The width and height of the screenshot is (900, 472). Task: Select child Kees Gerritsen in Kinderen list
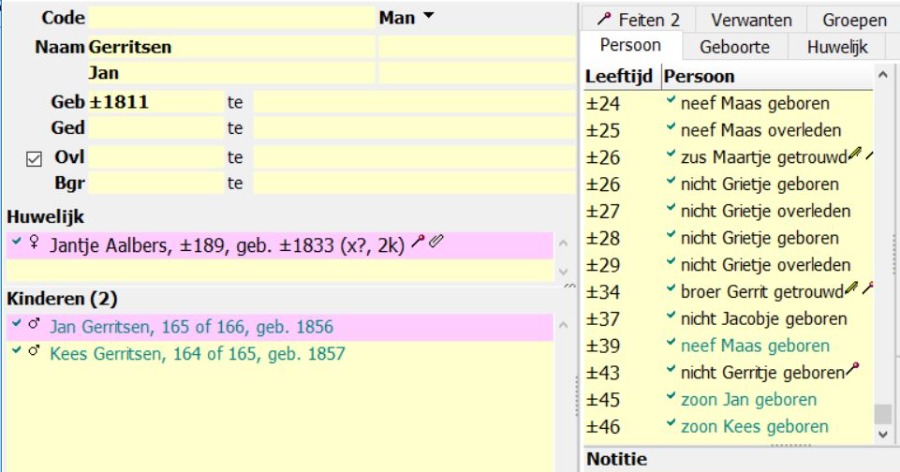coord(197,354)
